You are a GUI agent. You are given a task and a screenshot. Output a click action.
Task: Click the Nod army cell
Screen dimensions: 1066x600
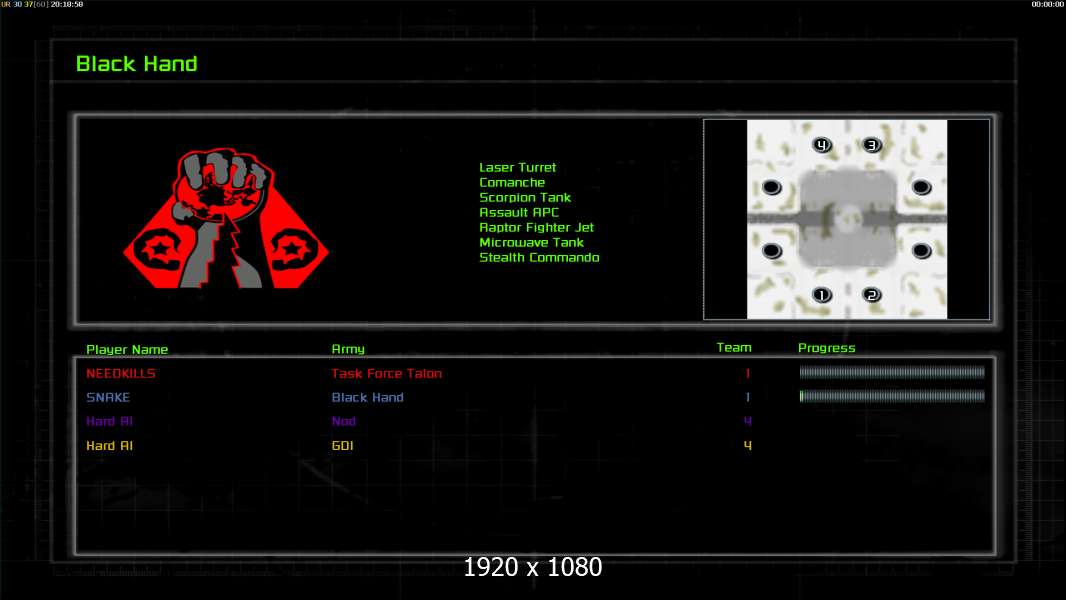pyautogui.click(x=344, y=421)
